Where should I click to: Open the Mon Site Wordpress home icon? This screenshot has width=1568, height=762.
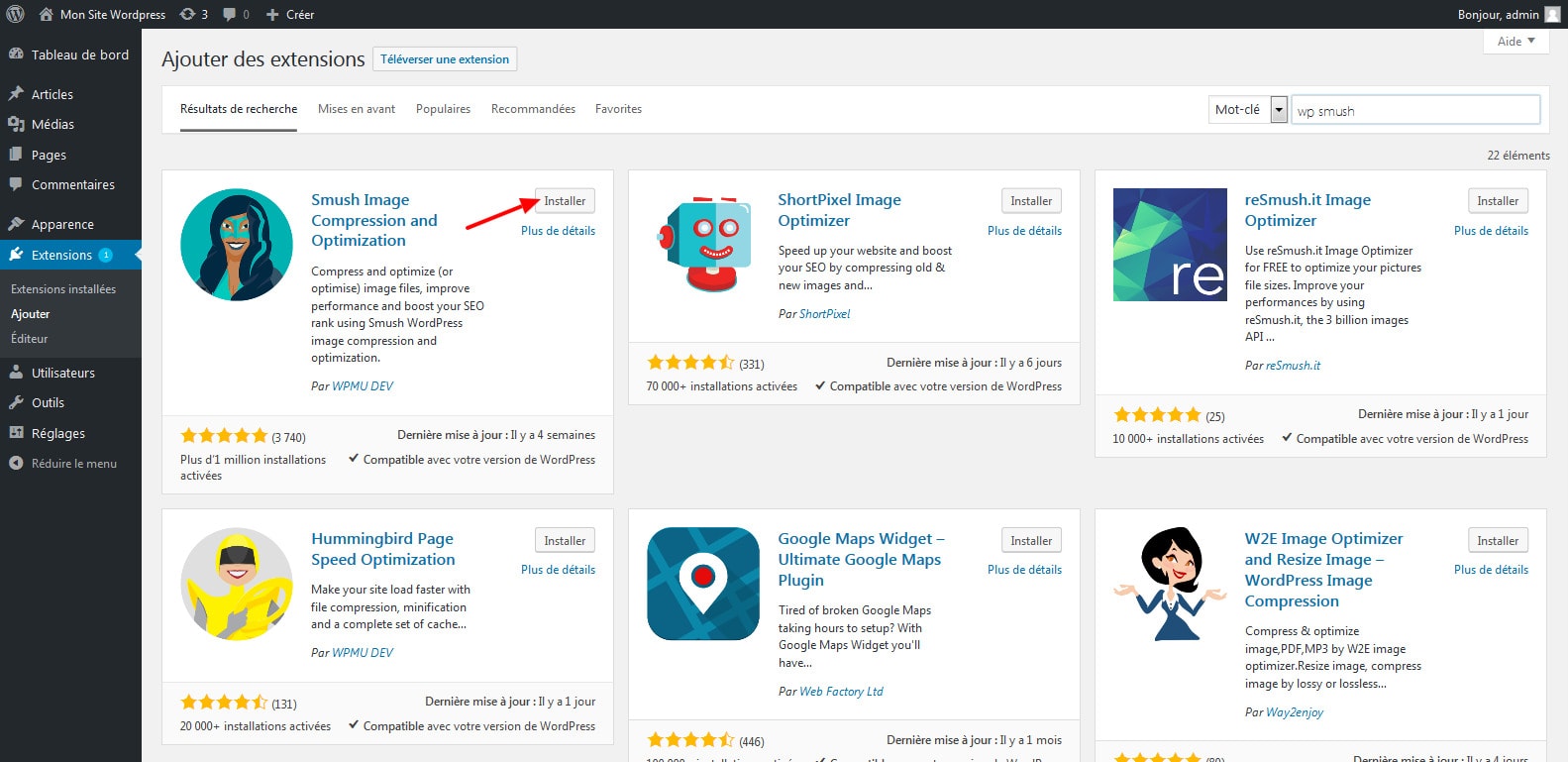click(46, 14)
